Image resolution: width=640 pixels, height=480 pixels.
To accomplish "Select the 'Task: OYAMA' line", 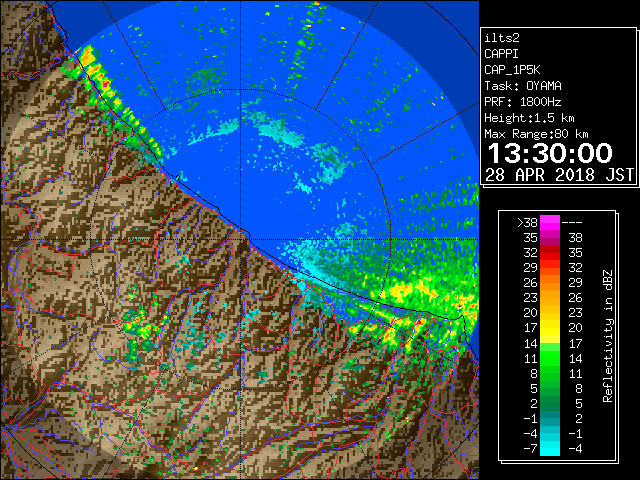I will coord(523,86).
